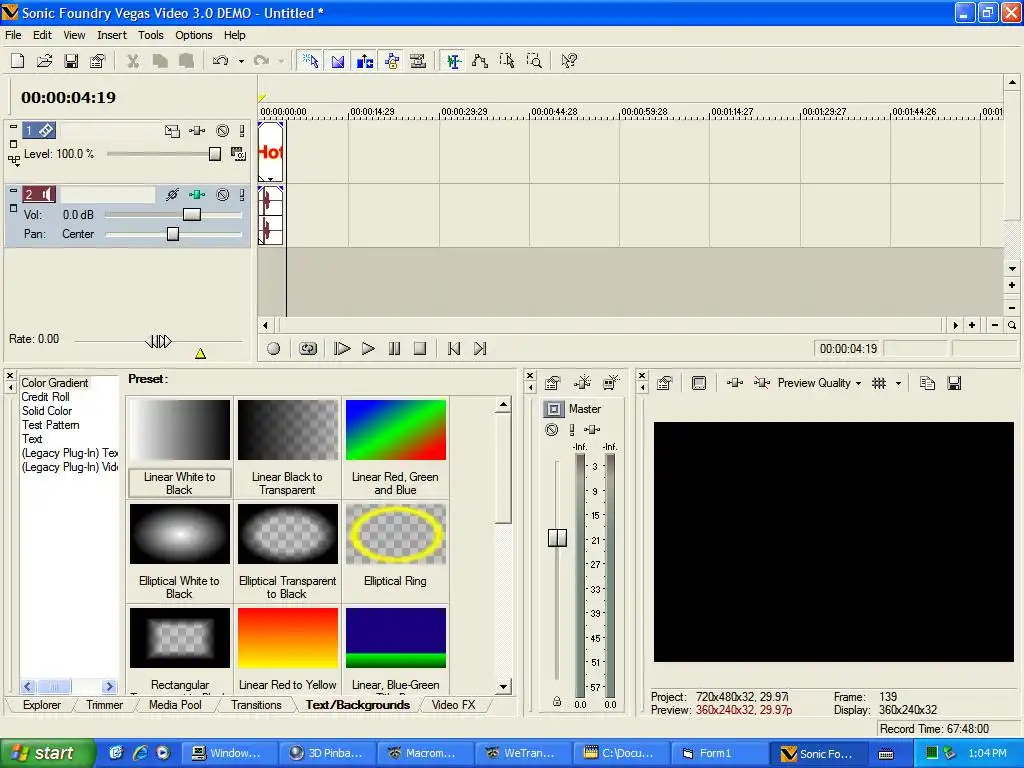Viewport: 1024px width, 768px height.
Task: Click the Selection edit tool icon
Action: [x=507, y=61]
